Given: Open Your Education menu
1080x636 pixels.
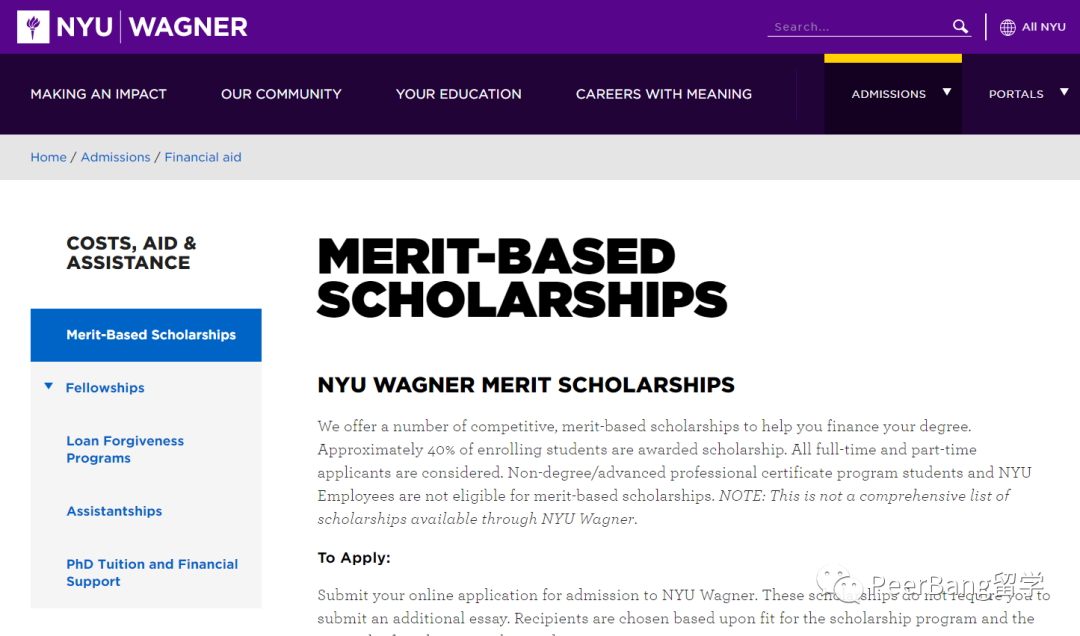Looking at the screenshot, I should pos(459,94).
